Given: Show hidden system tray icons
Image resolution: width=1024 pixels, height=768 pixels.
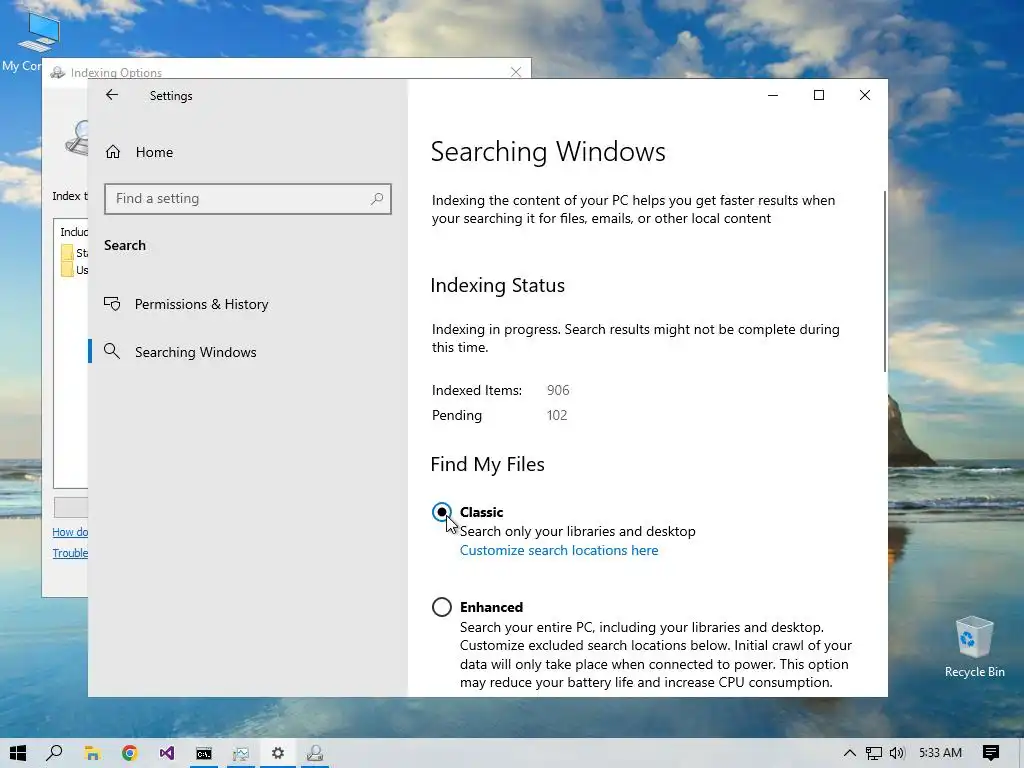Looking at the screenshot, I should [x=849, y=753].
